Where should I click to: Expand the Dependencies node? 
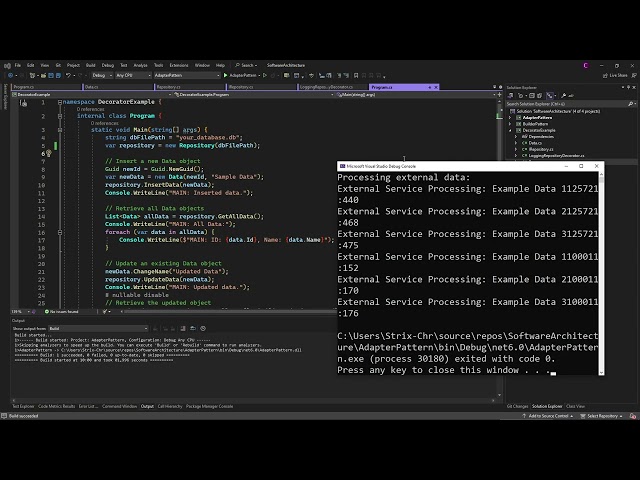tap(516, 137)
